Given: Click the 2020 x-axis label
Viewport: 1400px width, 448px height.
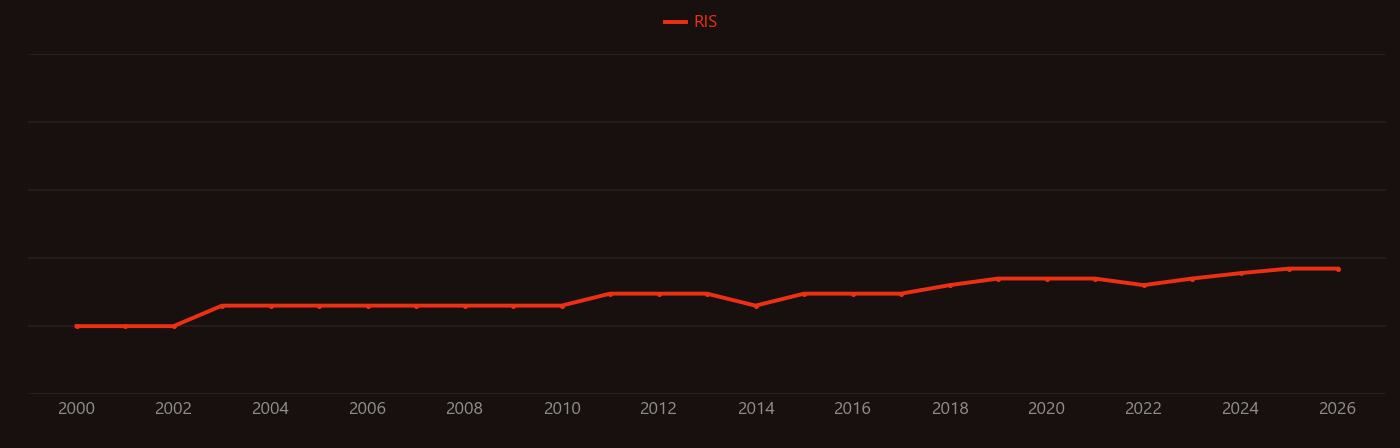Looking at the screenshot, I should tap(1047, 409).
